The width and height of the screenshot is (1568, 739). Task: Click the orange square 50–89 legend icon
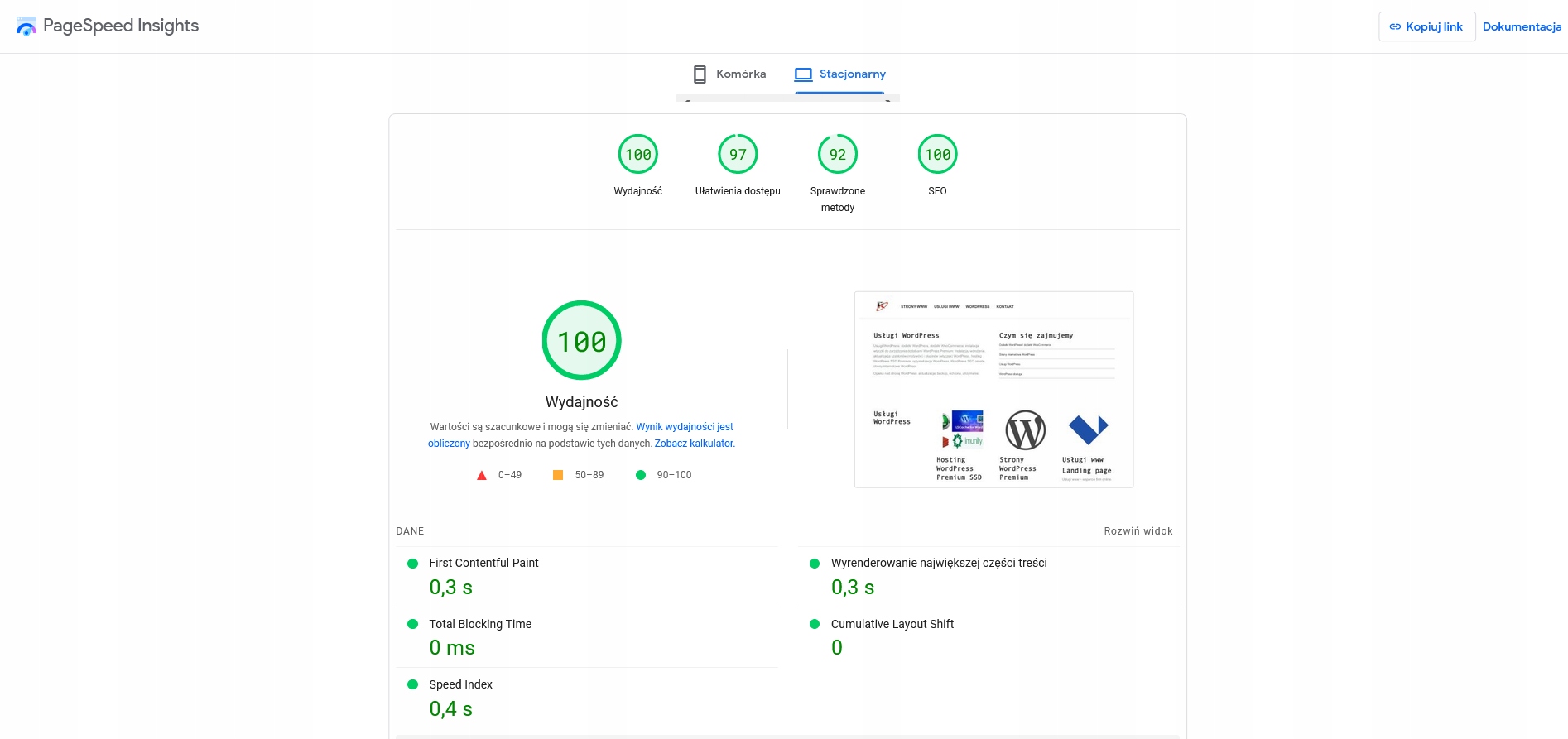point(558,475)
